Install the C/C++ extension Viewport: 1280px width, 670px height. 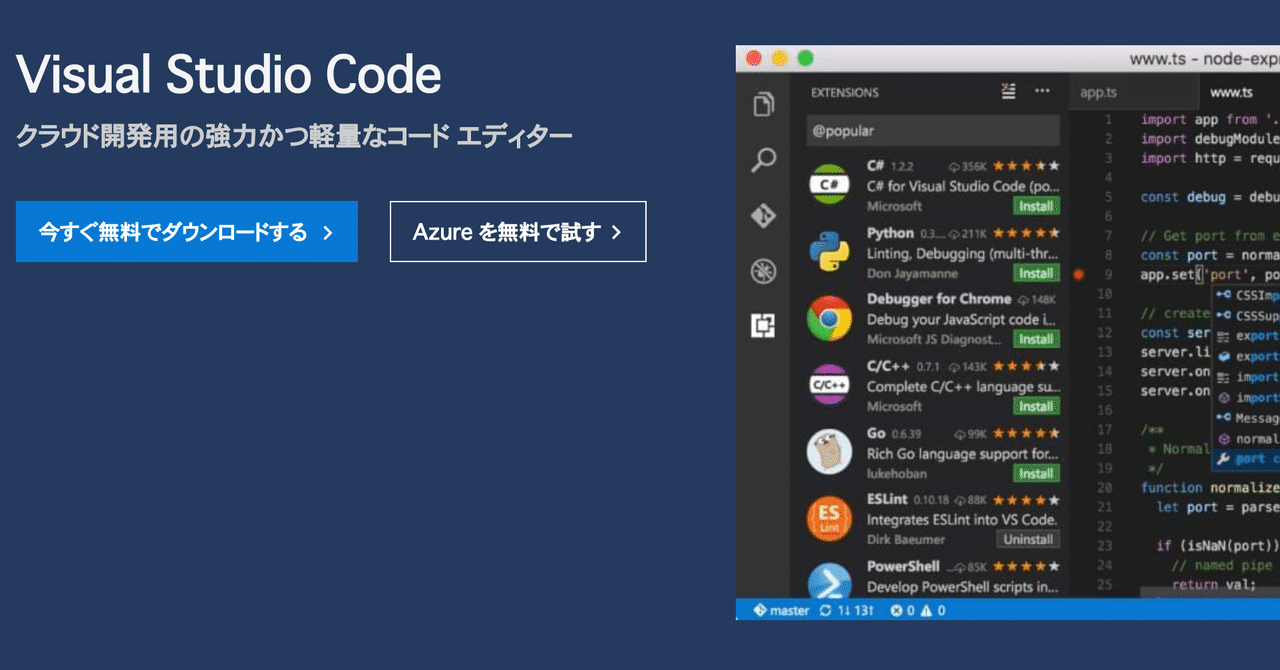pos(1036,406)
